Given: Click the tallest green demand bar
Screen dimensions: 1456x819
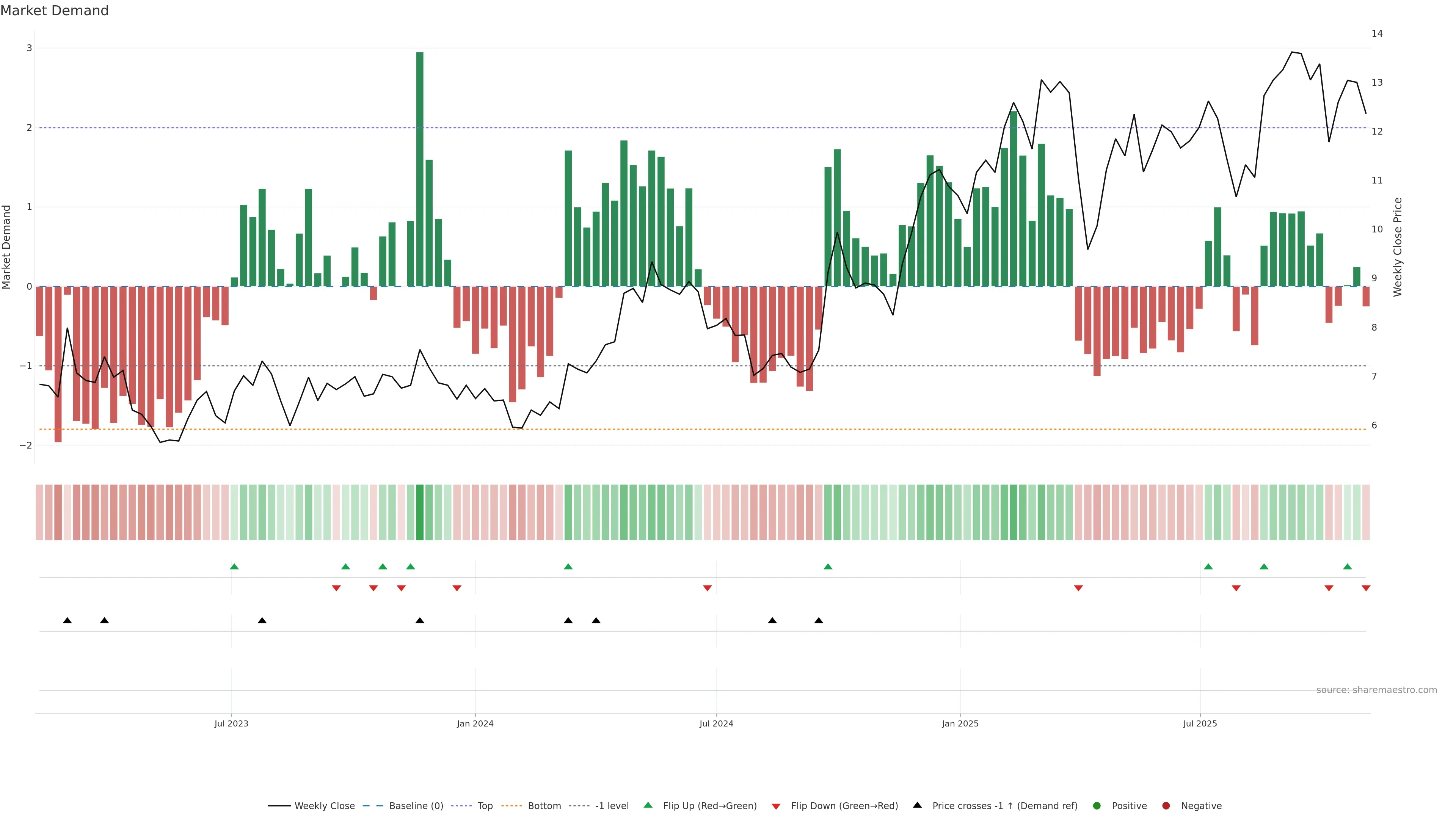Looking at the screenshot, I should click(420, 169).
